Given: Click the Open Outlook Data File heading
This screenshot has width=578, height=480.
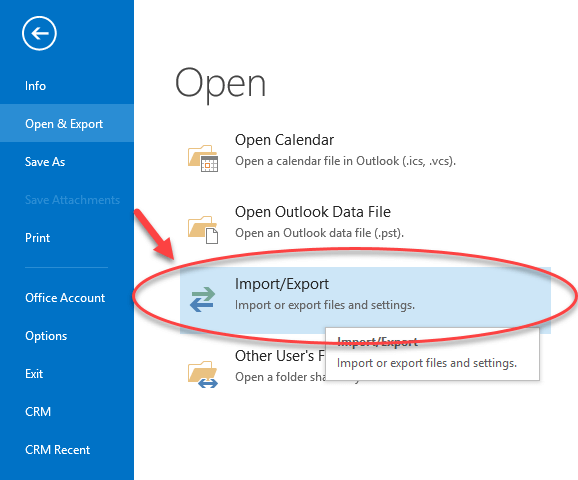Looking at the screenshot, I should pyautogui.click(x=313, y=212).
